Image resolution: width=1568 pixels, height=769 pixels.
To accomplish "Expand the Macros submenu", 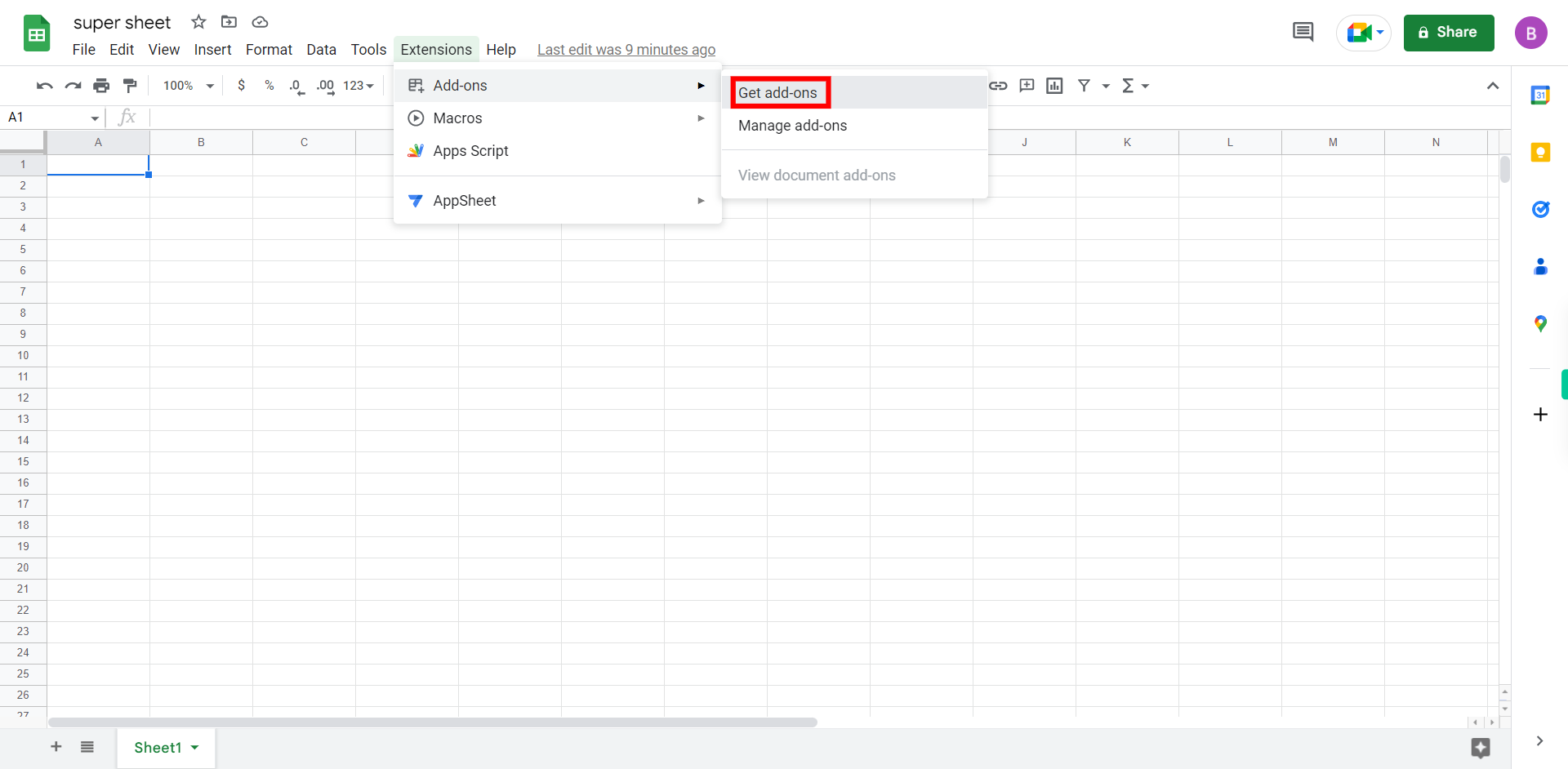I will pos(558,118).
